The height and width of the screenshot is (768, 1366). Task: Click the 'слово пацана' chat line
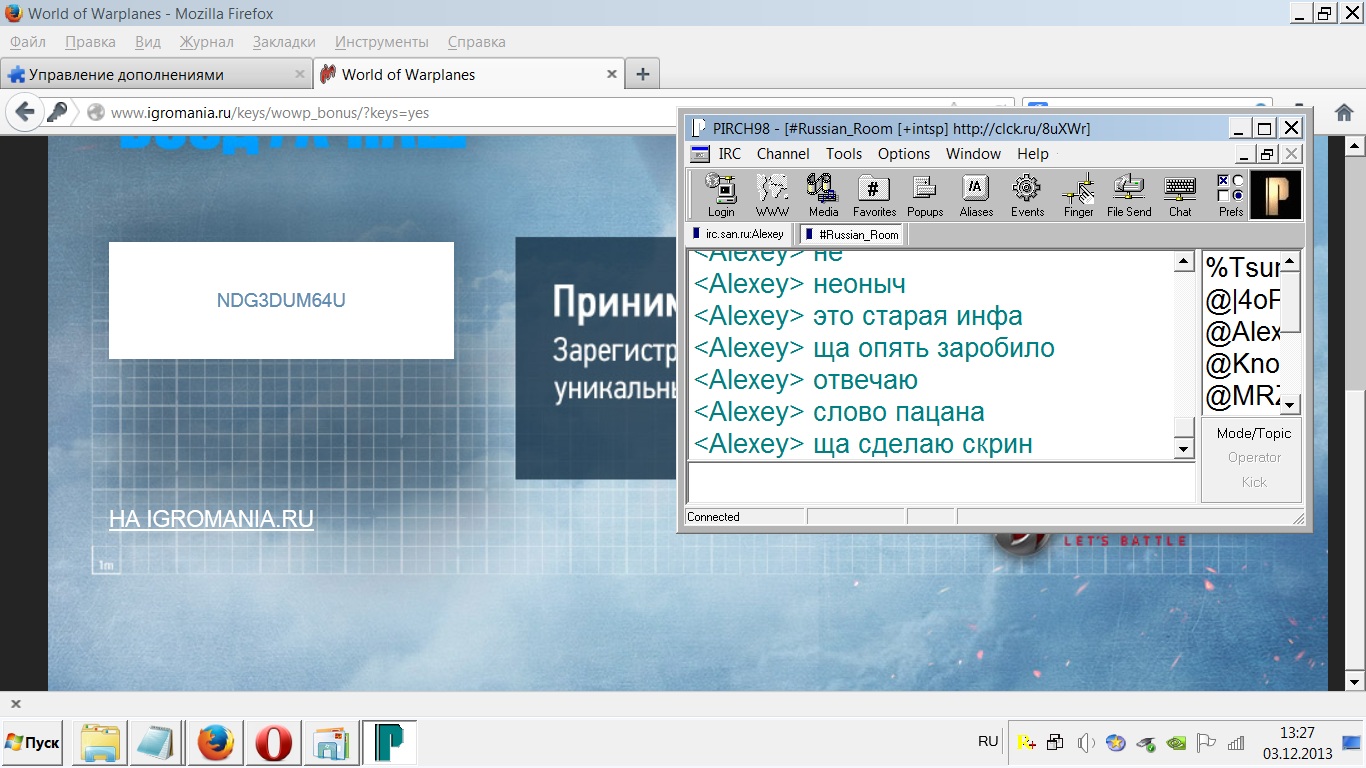pyautogui.click(x=839, y=412)
